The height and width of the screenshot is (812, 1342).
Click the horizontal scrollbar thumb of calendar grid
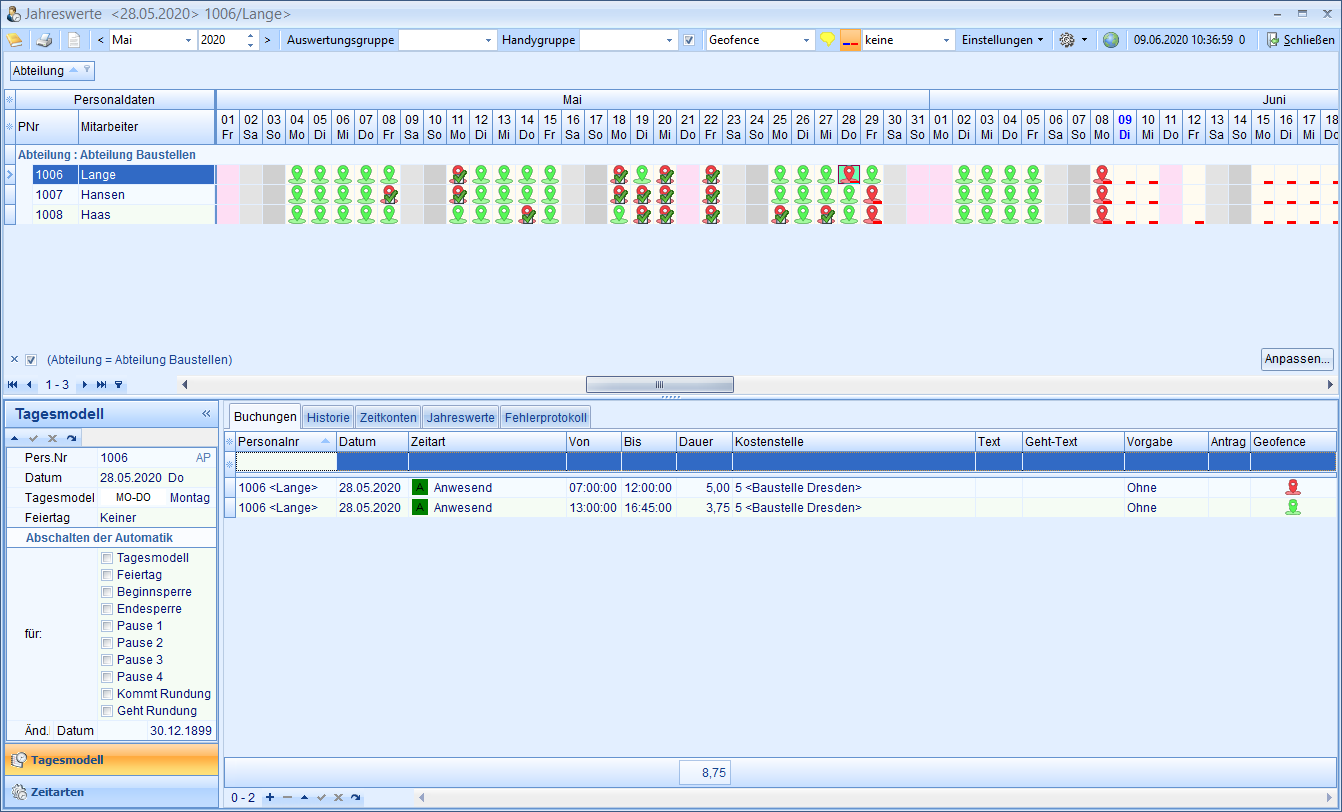pos(659,385)
